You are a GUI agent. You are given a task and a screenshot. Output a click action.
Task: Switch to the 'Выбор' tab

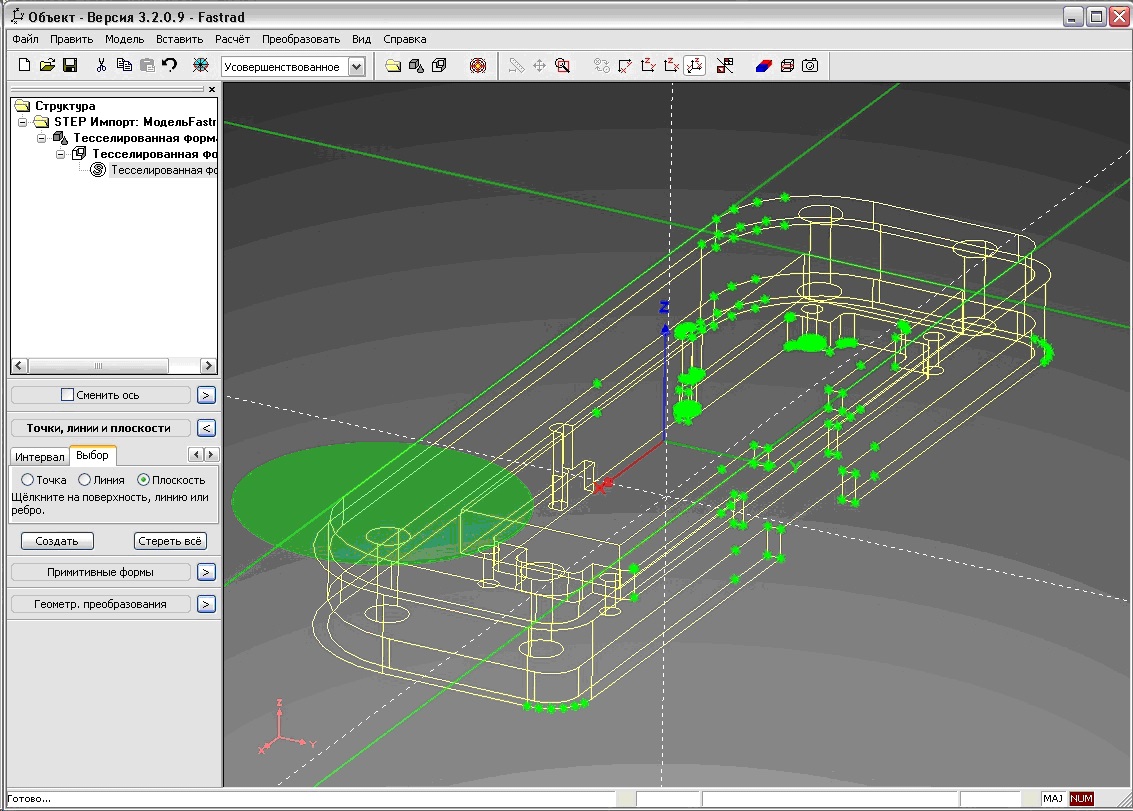92,455
